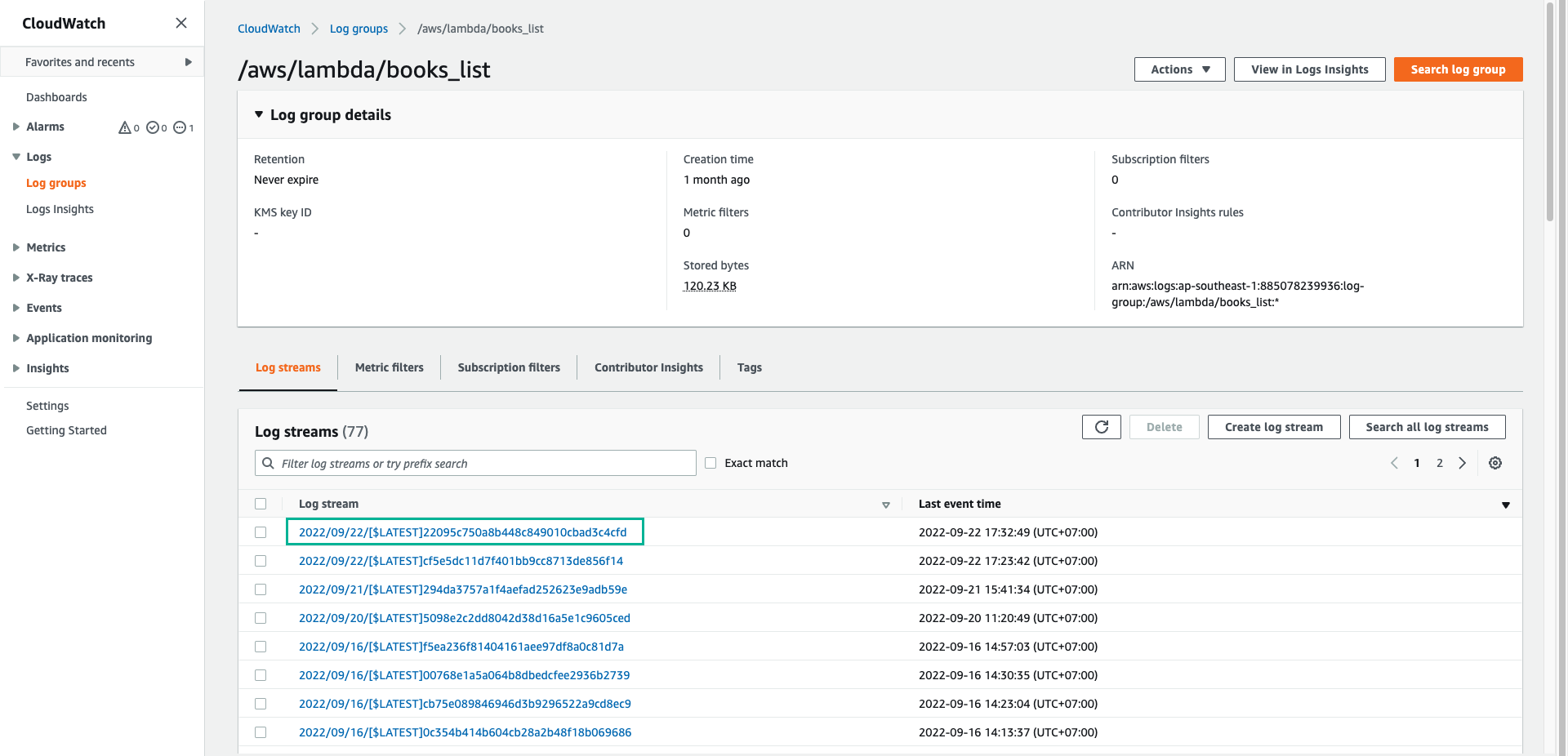Check the stream ending cf5e5dc11d7f401bb9cc8713de856f14

pyautogui.click(x=261, y=561)
